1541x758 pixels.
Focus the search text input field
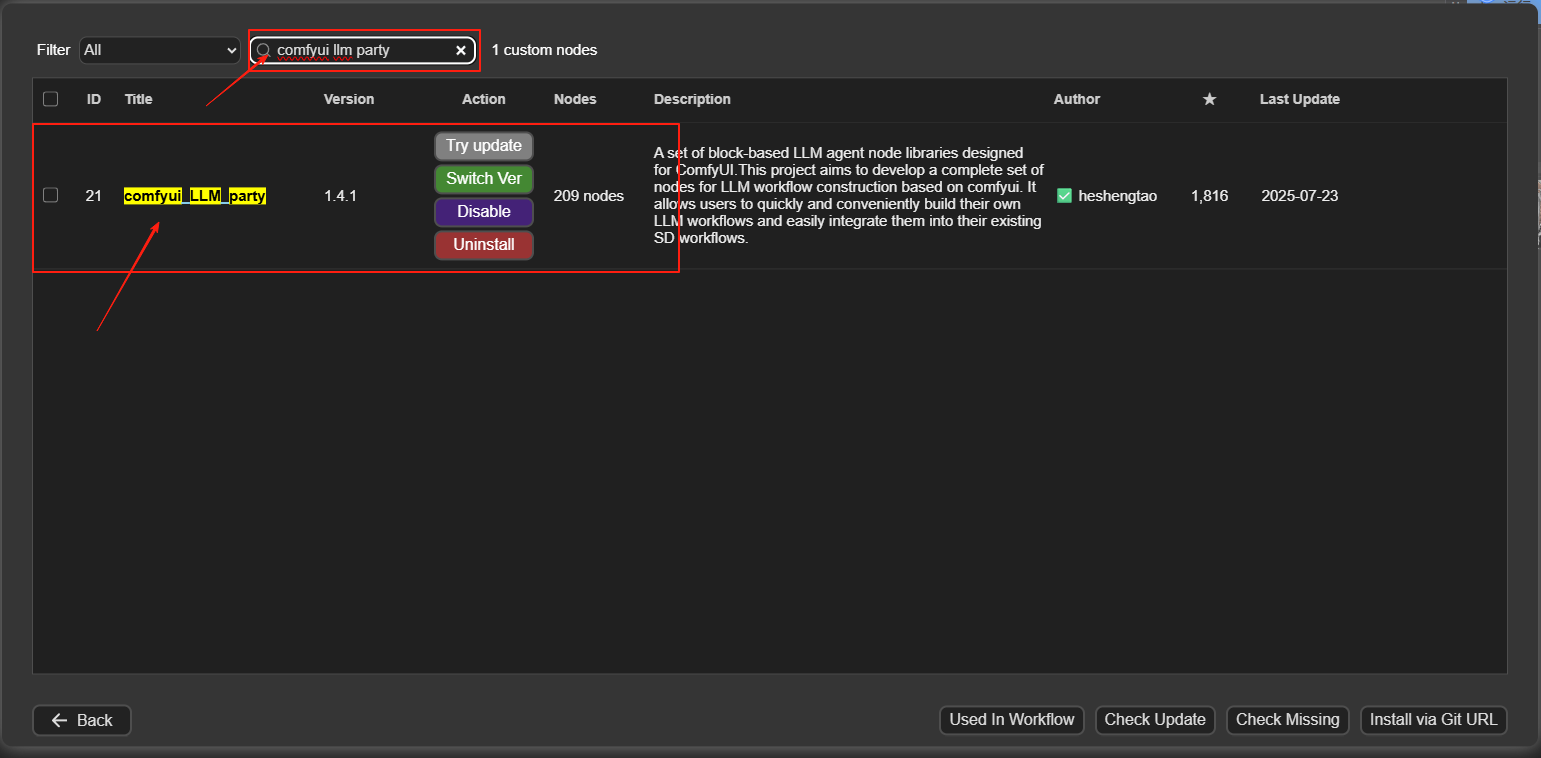(x=360, y=50)
